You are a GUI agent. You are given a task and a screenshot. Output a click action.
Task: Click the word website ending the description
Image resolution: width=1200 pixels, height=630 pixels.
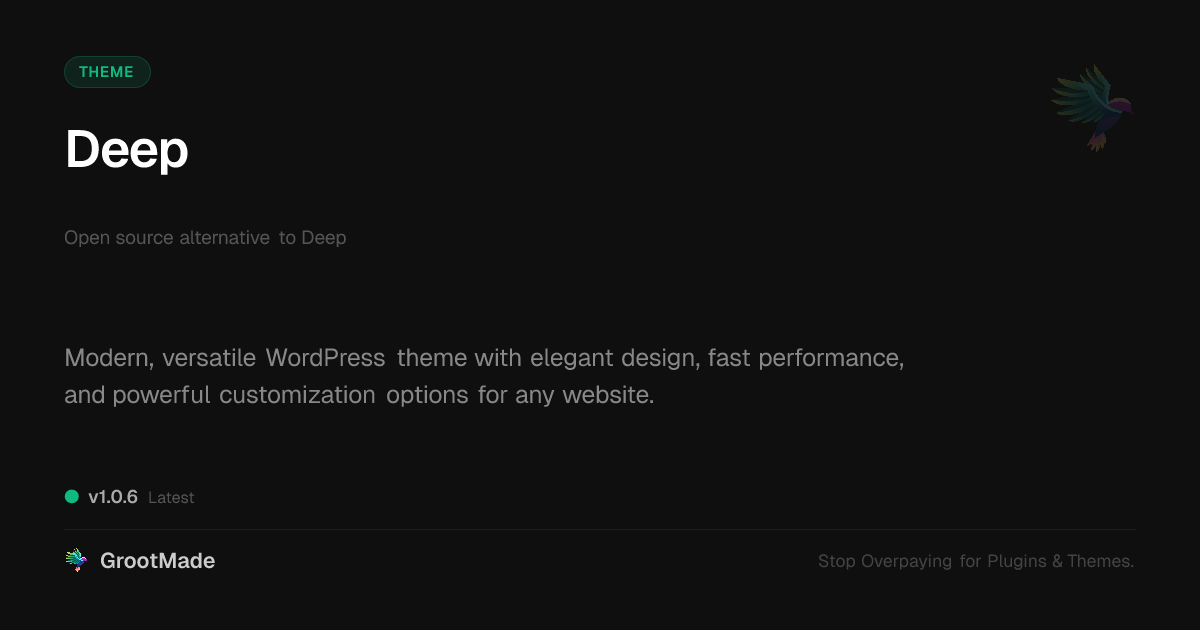click(607, 395)
